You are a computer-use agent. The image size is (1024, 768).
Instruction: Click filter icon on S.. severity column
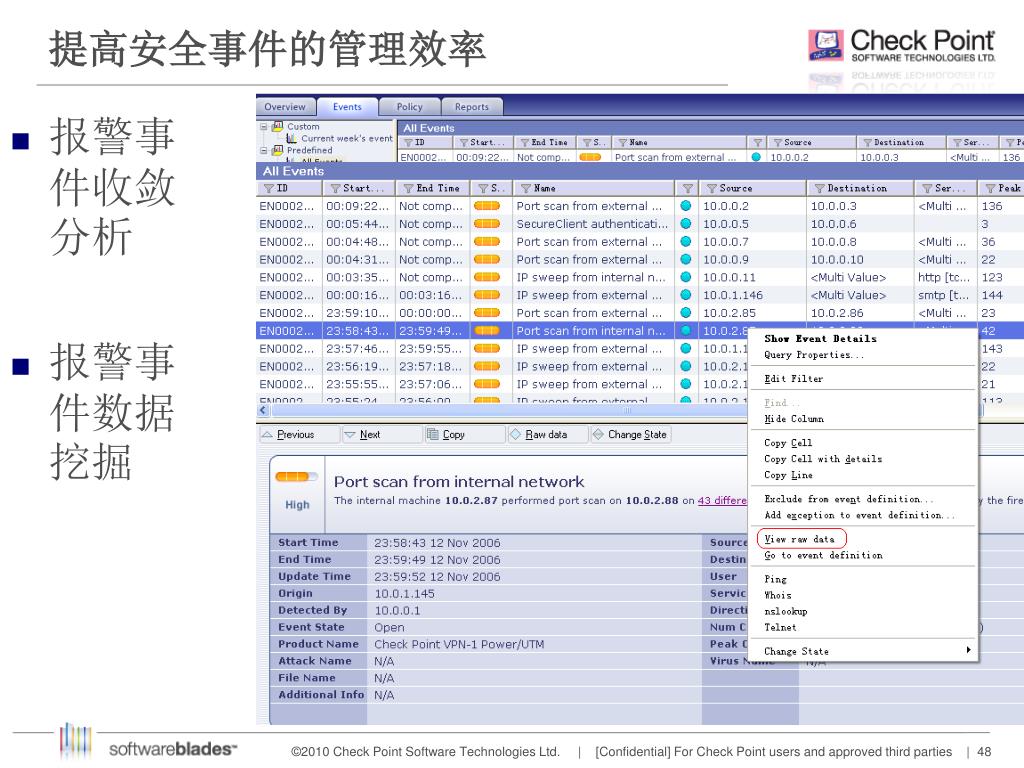(x=483, y=188)
